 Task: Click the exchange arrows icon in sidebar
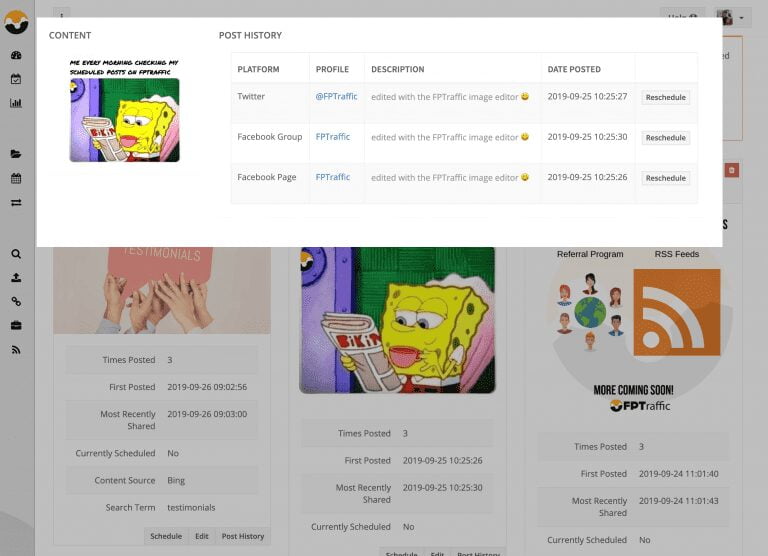(16, 202)
